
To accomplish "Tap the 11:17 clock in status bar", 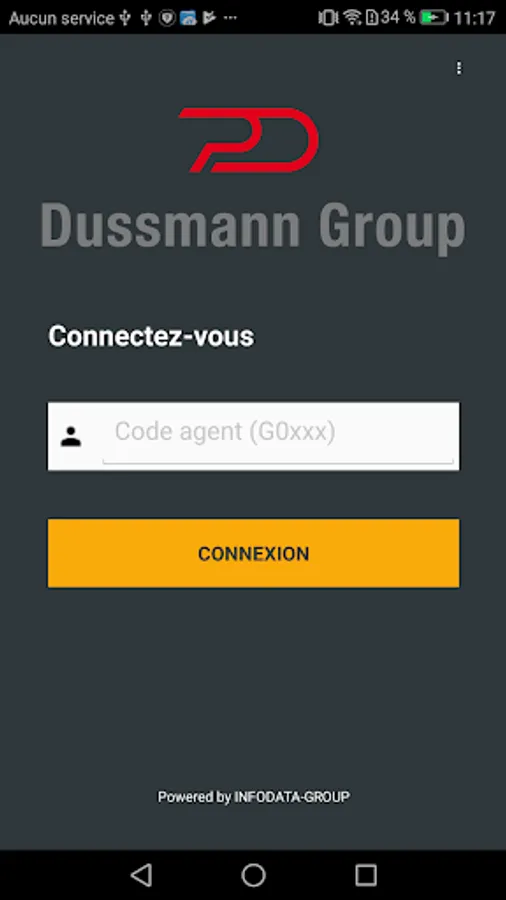I will coord(474,18).
